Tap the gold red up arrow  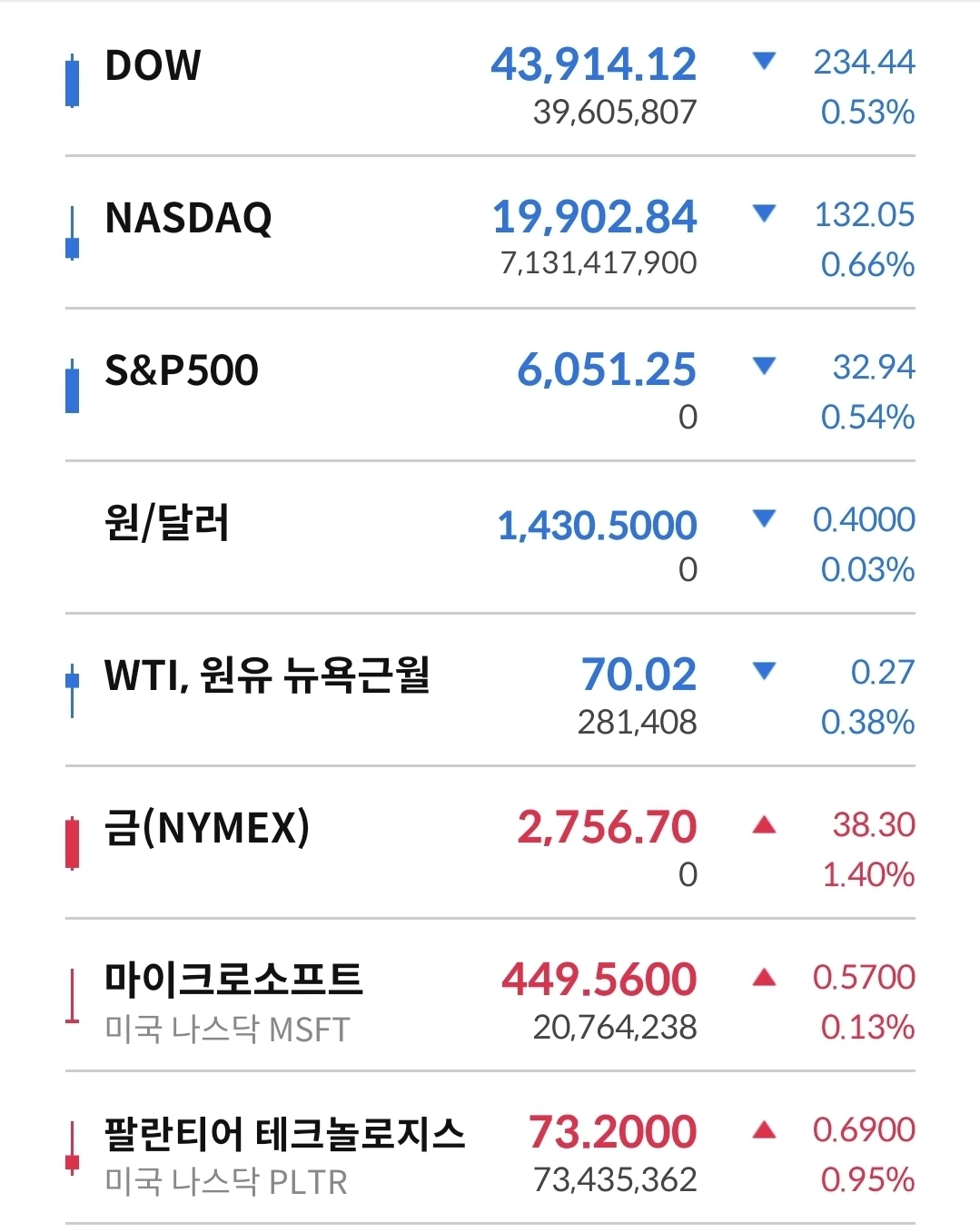tap(765, 824)
